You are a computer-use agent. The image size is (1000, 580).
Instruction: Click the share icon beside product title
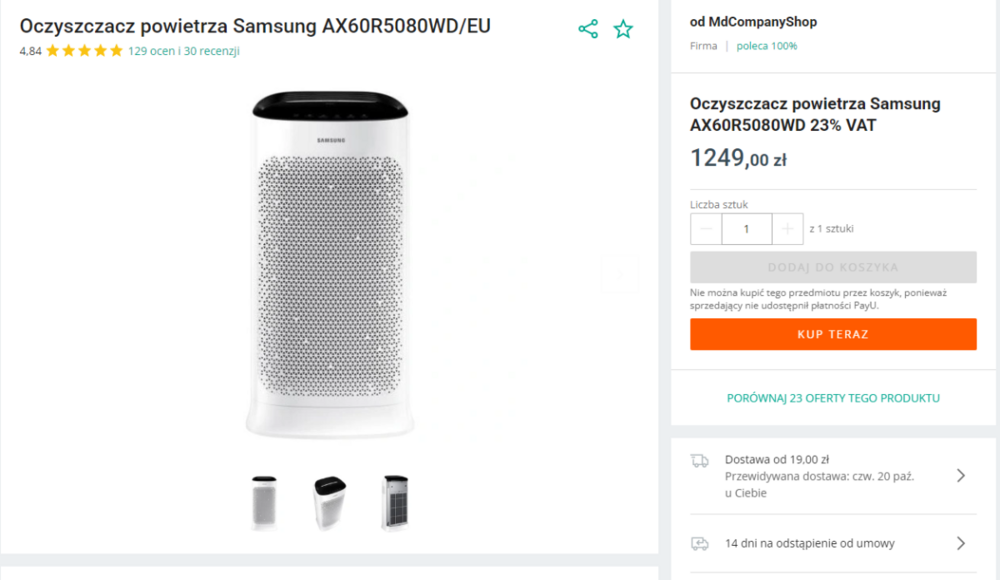tap(588, 29)
